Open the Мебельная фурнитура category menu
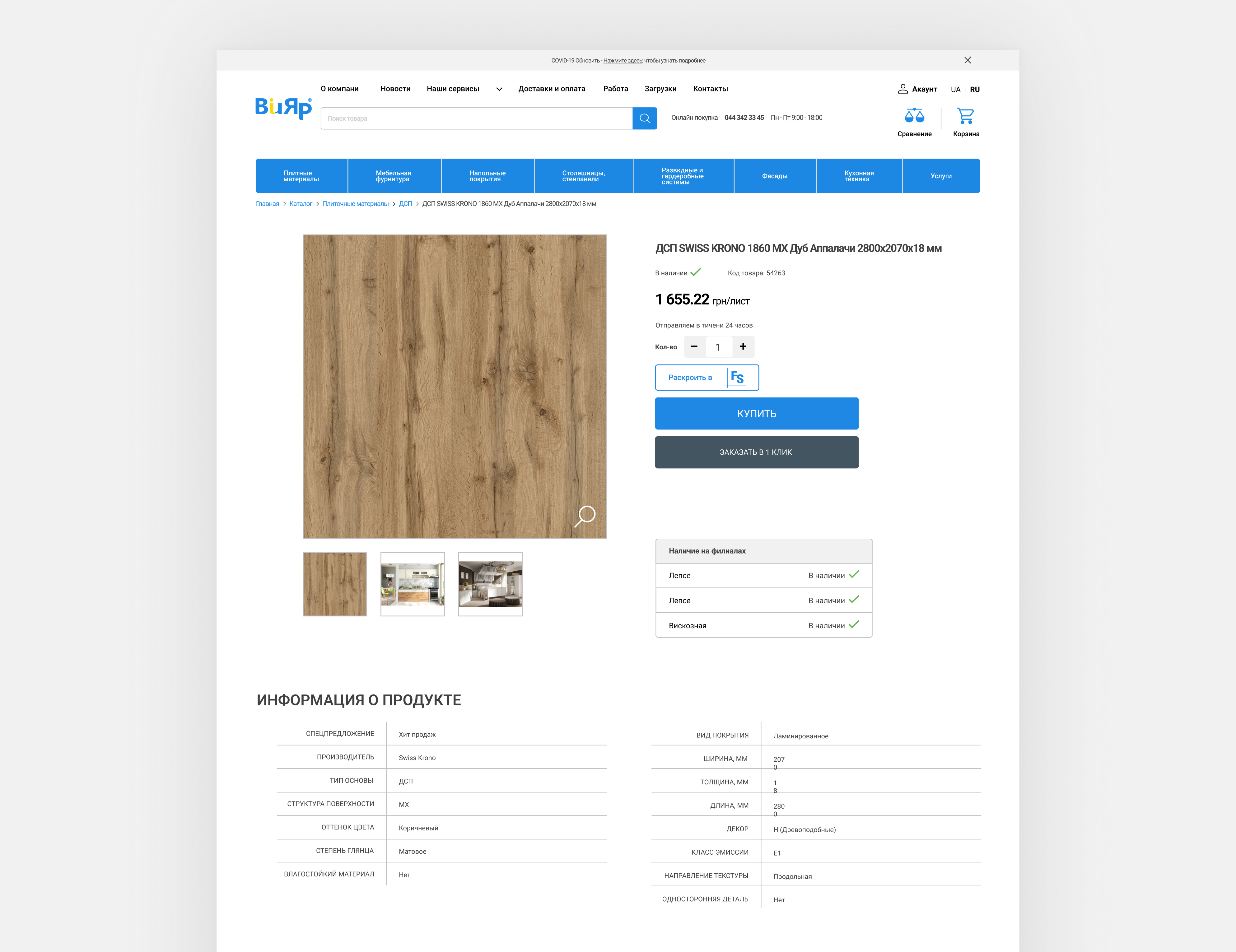This screenshot has height=952, width=1236. click(x=393, y=176)
